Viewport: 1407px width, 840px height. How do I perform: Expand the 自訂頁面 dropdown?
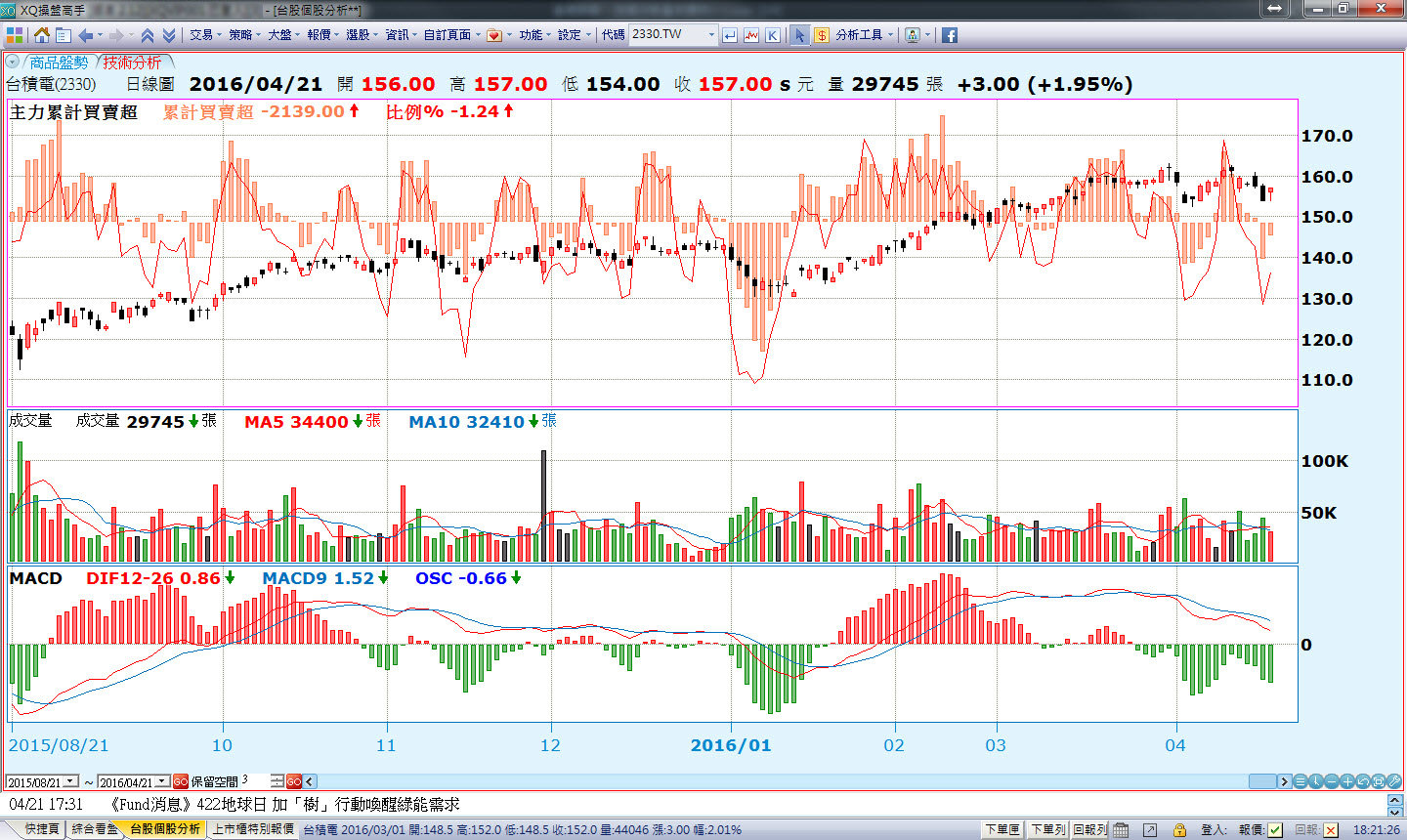452,35
